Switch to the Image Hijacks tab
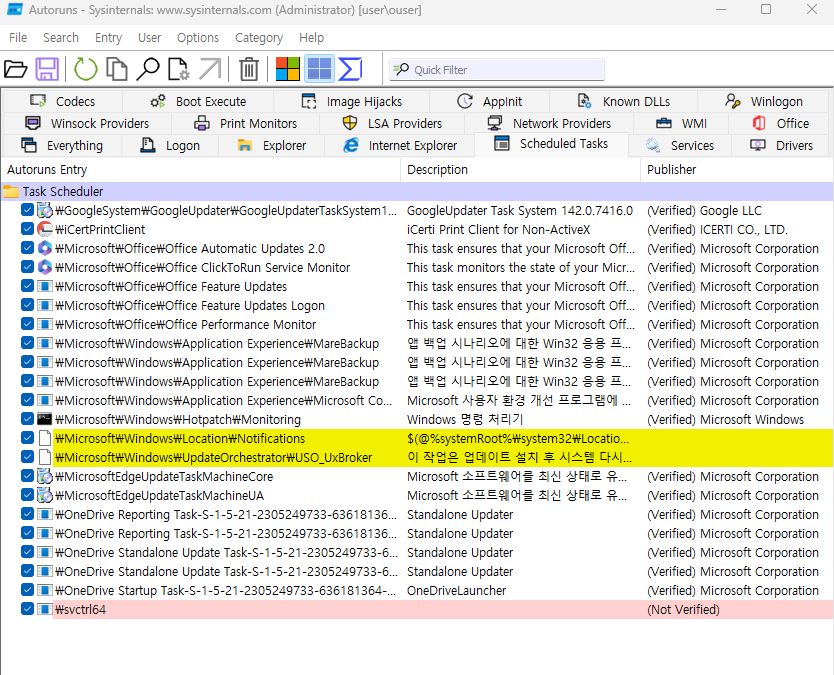This screenshot has width=834, height=675. [x=351, y=101]
